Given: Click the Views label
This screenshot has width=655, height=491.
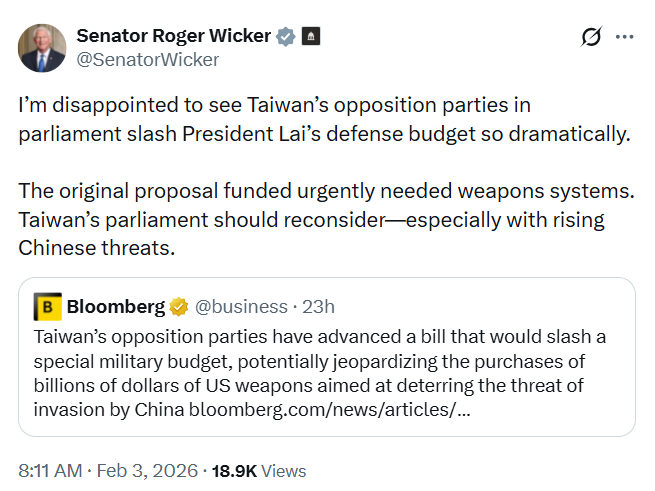Looking at the screenshot, I should [286, 470].
